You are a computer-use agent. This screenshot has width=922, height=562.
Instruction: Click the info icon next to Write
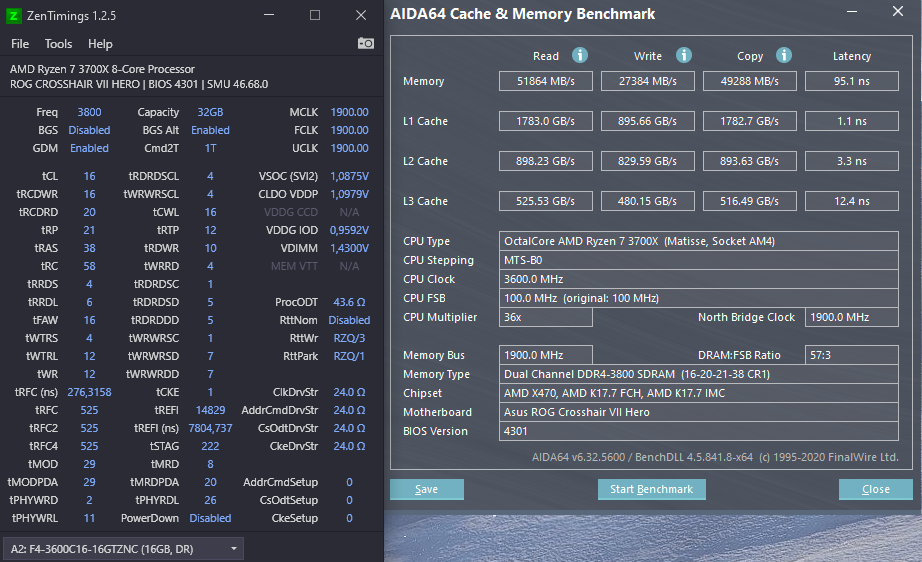click(x=683, y=55)
